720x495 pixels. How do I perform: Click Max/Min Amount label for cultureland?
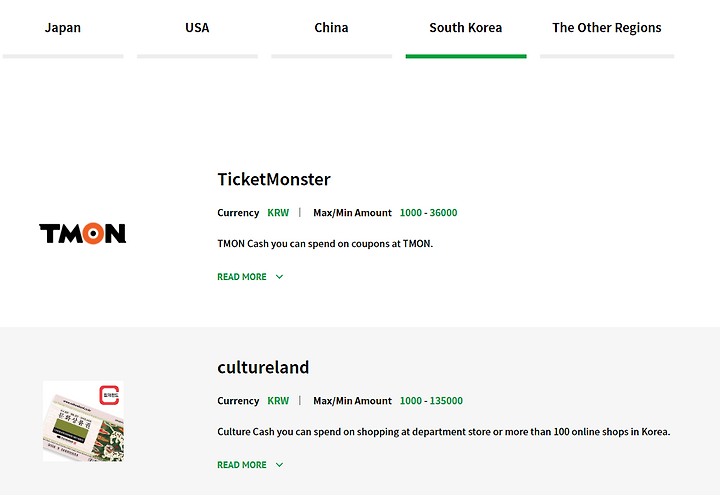(x=352, y=401)
